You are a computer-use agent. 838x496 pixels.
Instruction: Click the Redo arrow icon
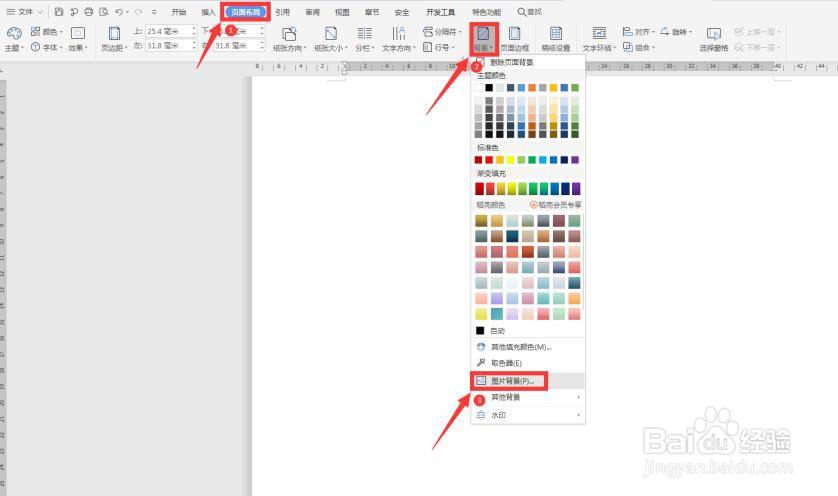tap(138, 11)
